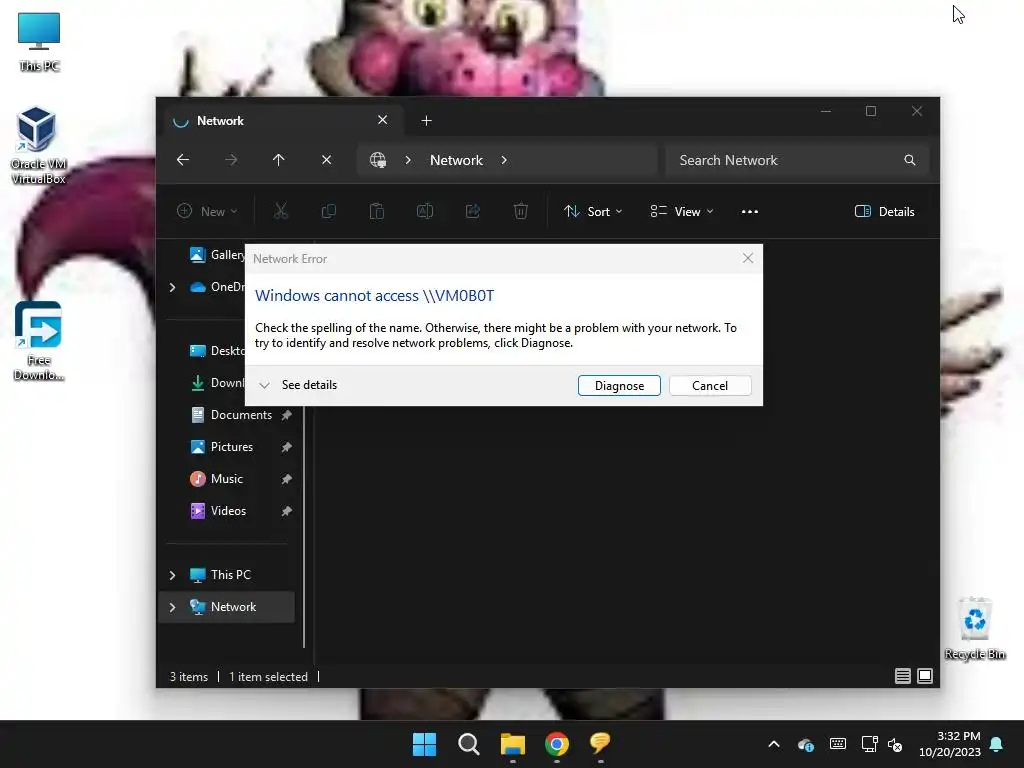Image resolution: width=1024 pixels, height=768 pixels.
Task: Select Free Download desktop shortcut
Action: pyautogui.click(x=39, y=341)
